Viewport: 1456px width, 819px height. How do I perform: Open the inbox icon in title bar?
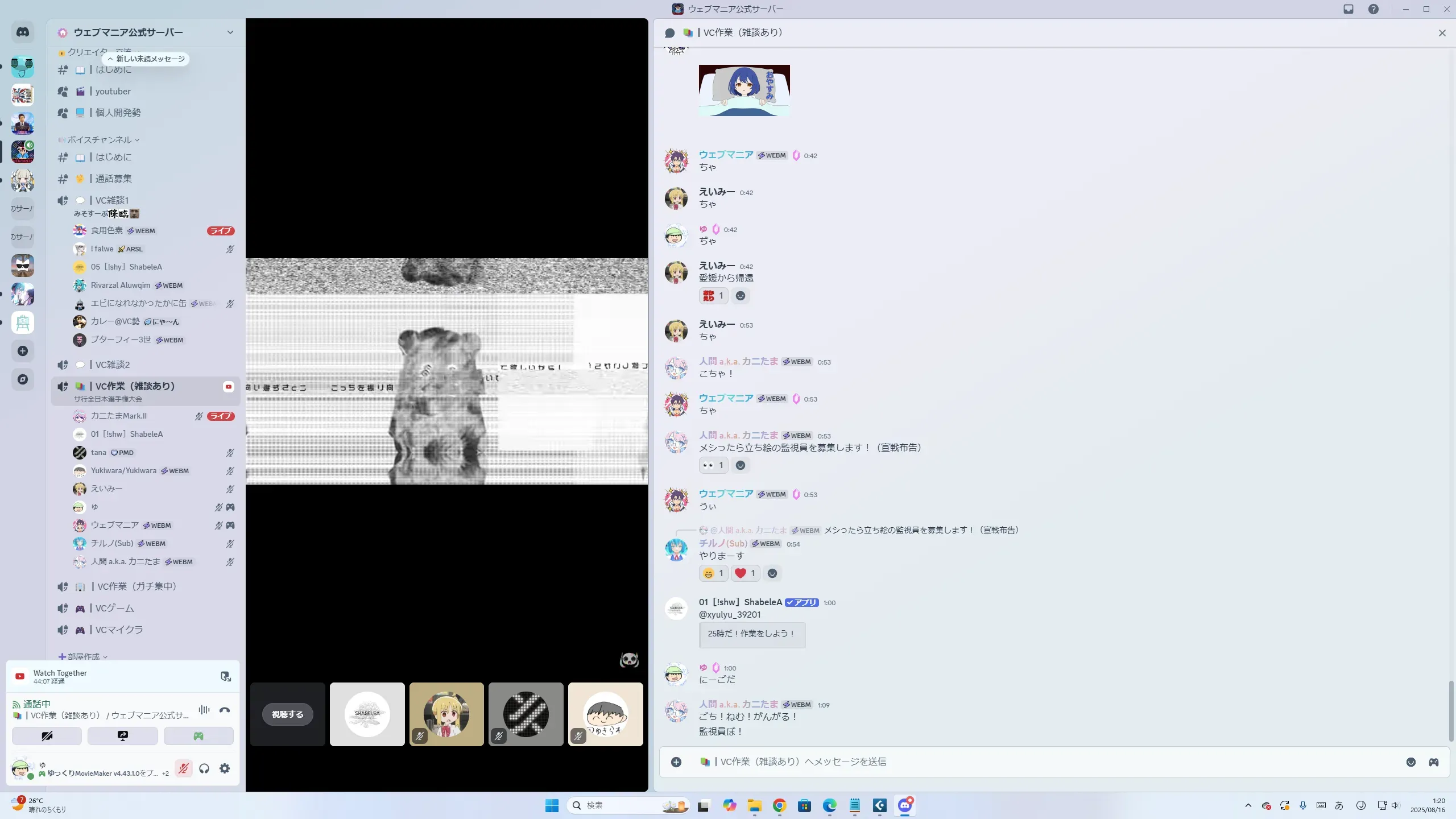coord(1348,9)
